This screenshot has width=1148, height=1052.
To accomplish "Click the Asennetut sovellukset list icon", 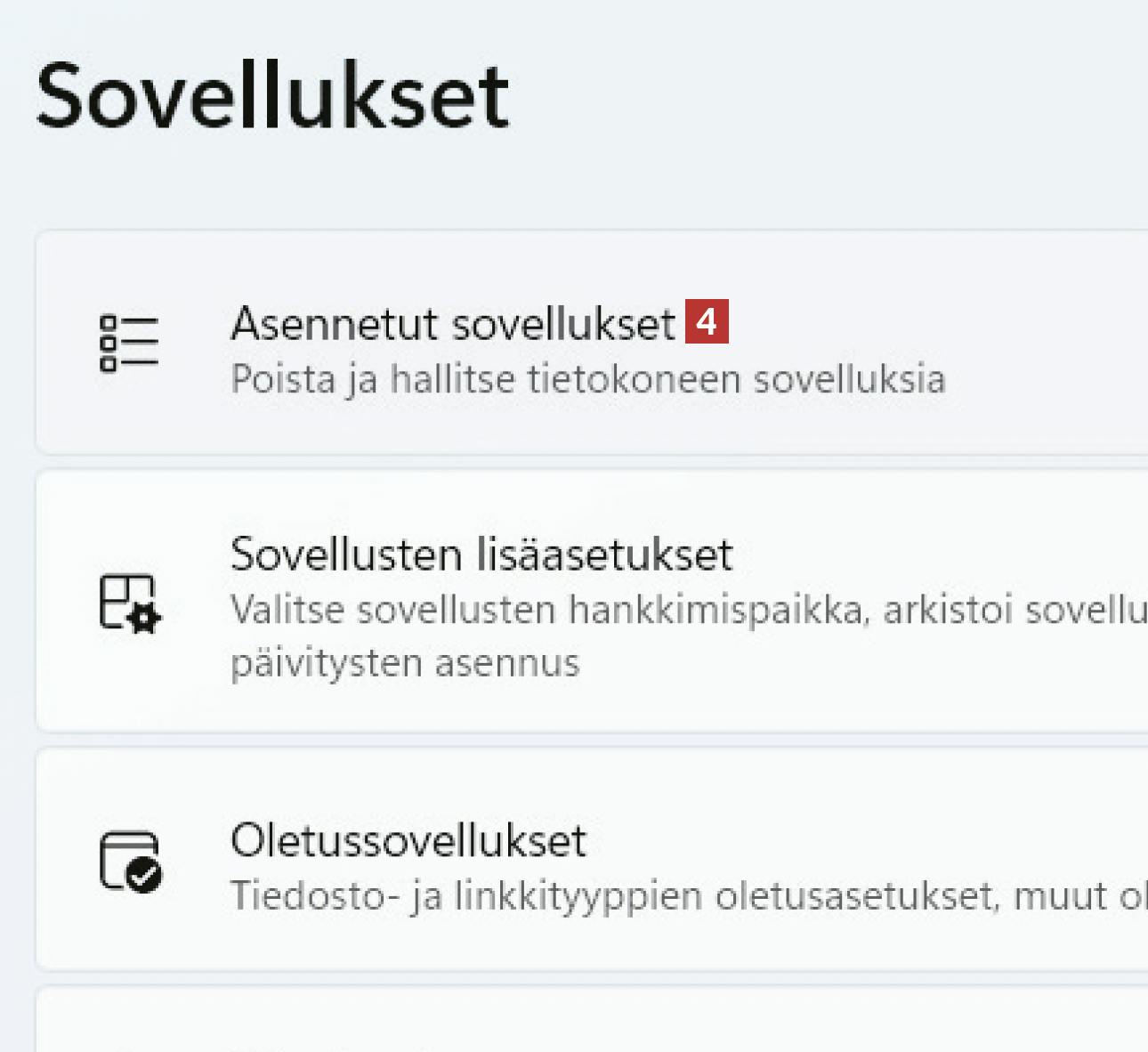I will [129, 343].
